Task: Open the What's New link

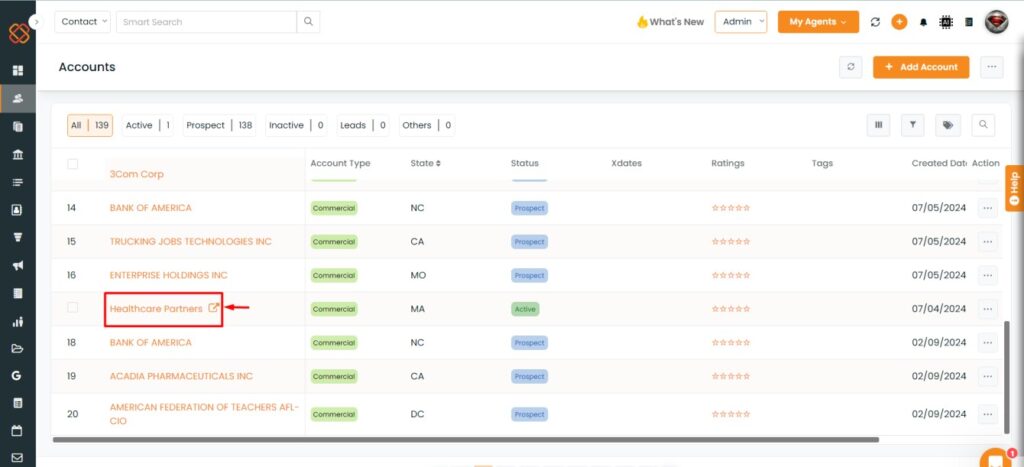Action: pyautogui.click(x=670, y=22)
